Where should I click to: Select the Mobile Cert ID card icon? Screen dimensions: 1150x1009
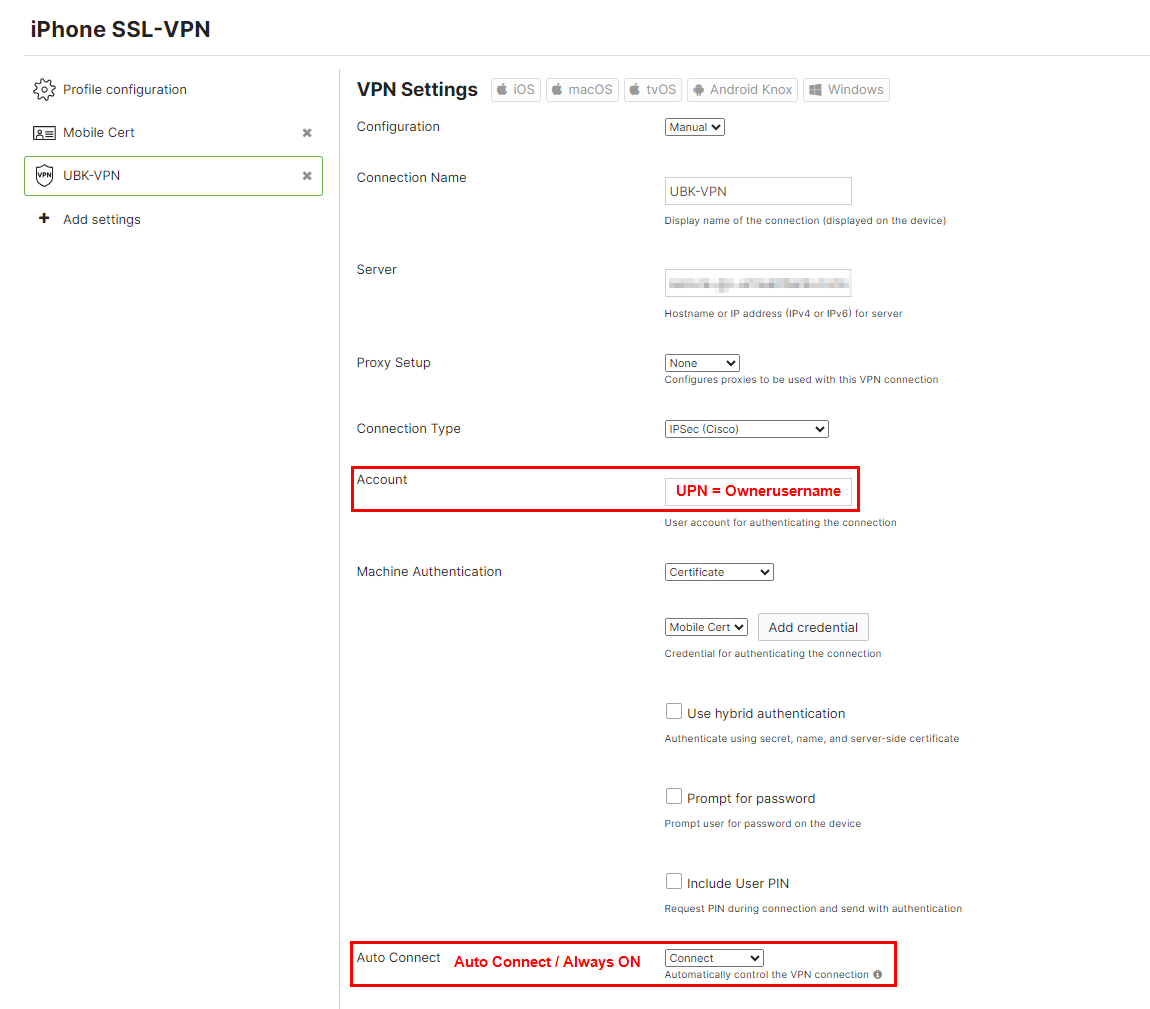tap(44, 132)
